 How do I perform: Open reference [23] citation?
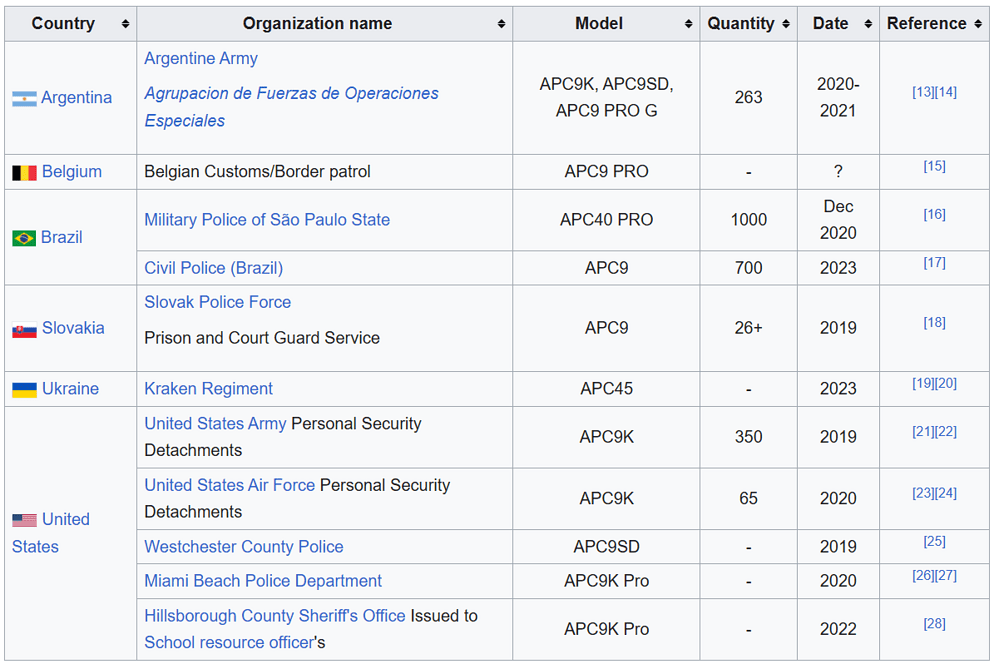pyautogui.click(x=923, y=493)
